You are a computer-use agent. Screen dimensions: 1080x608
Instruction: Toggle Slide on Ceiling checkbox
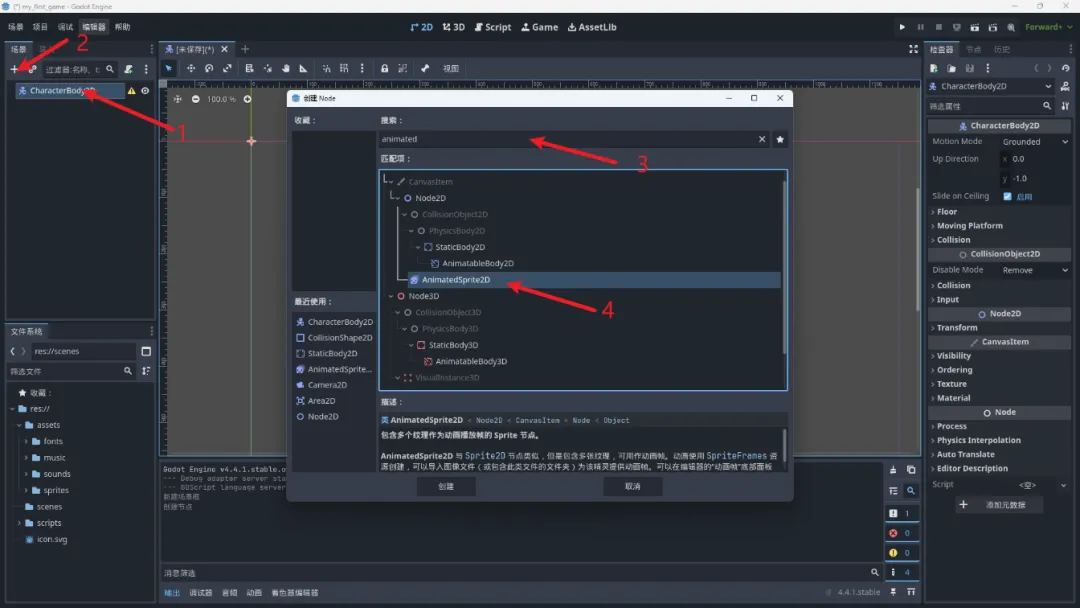point(1008,196)
